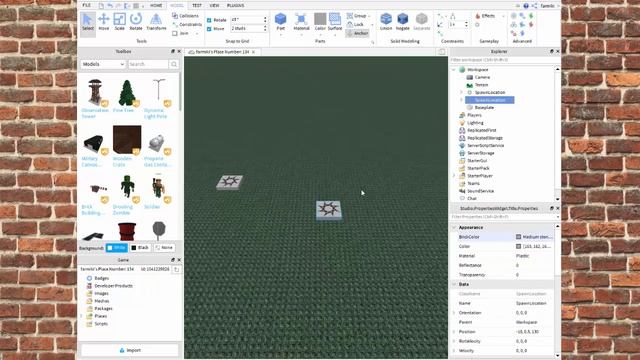Click the BrickColor swatch in Properties
Screen dimensions: 640x360
pos(518,237)
